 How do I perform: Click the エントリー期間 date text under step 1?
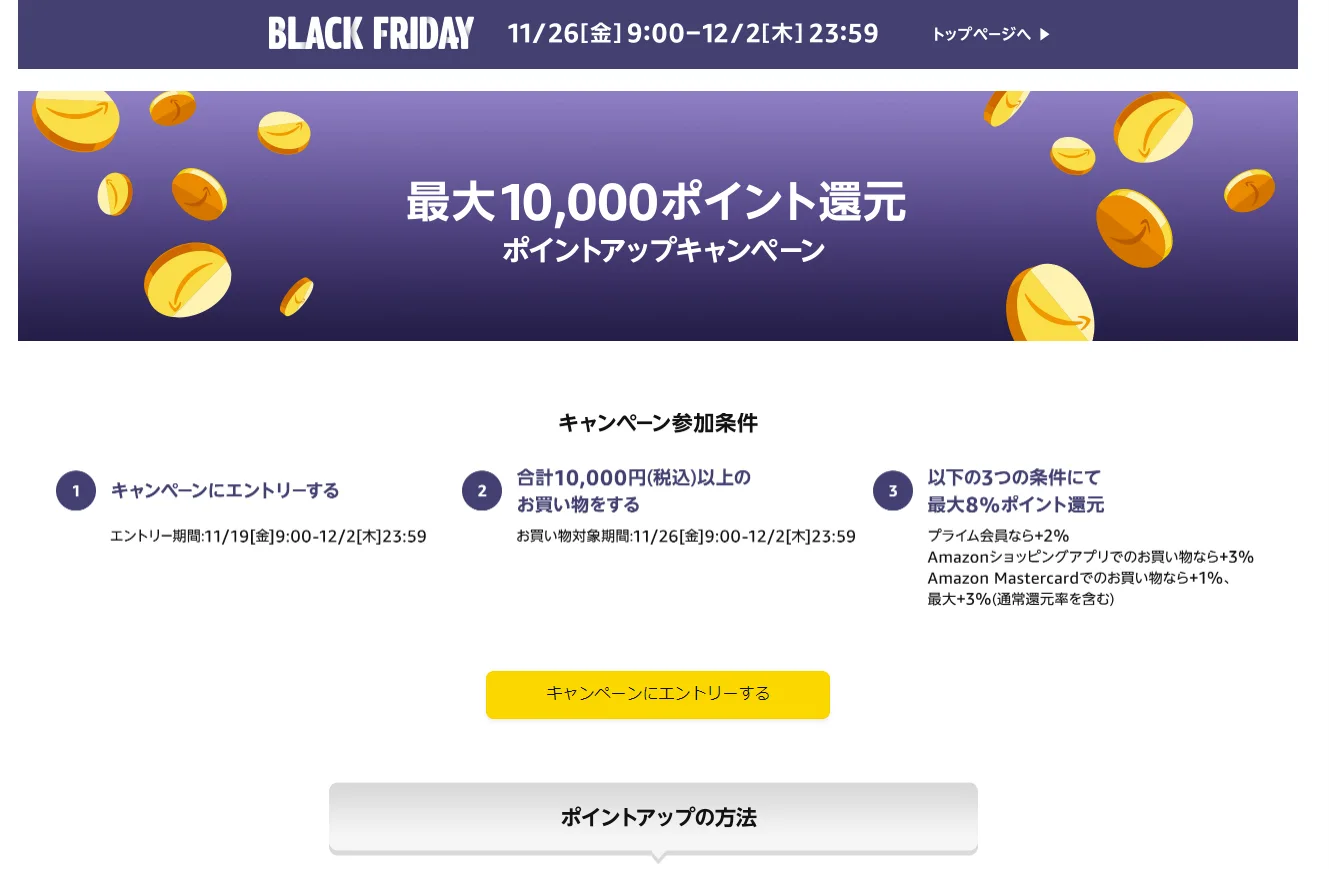click(x=270, y=536)
